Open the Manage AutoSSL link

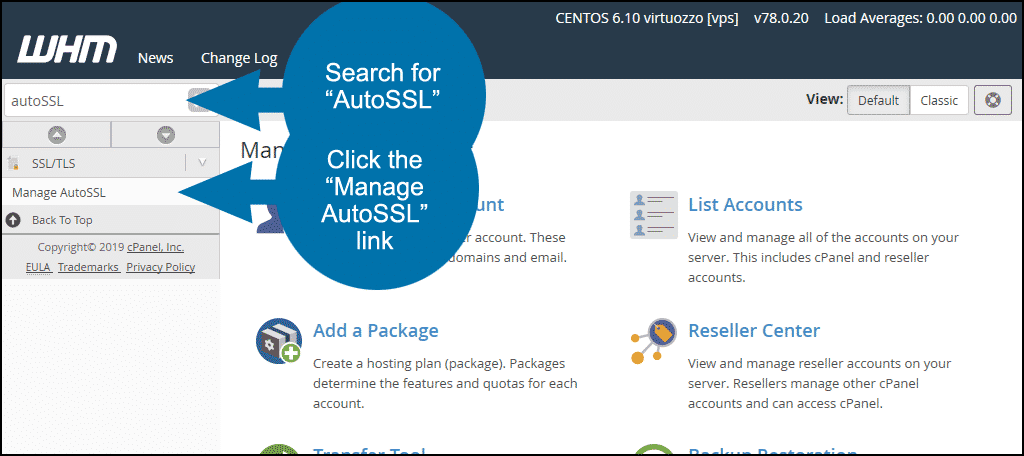point(59,193)
